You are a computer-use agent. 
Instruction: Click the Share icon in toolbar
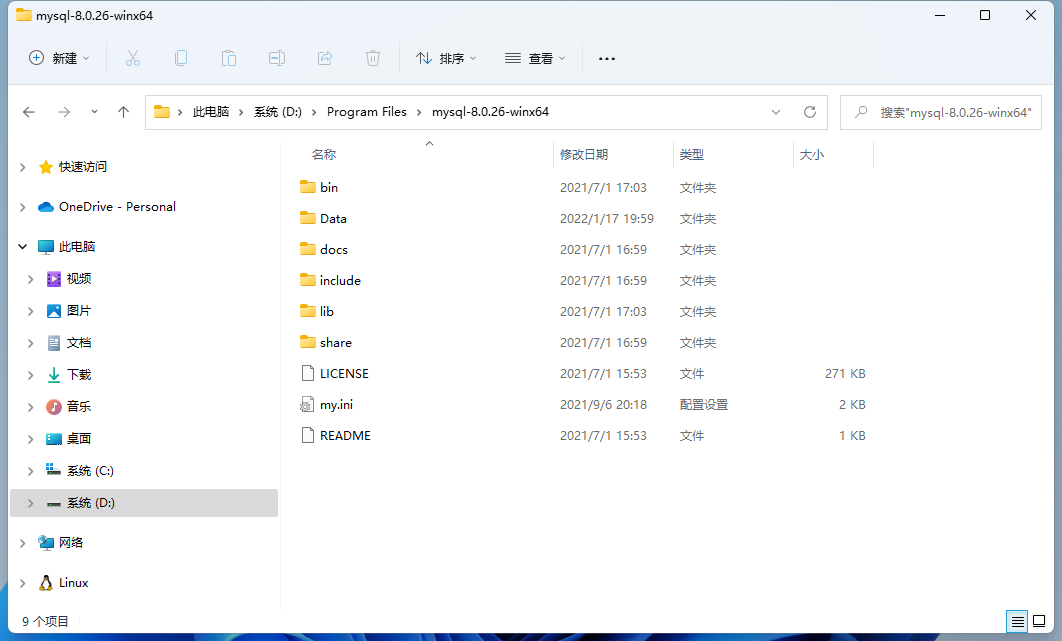(325, 58)
